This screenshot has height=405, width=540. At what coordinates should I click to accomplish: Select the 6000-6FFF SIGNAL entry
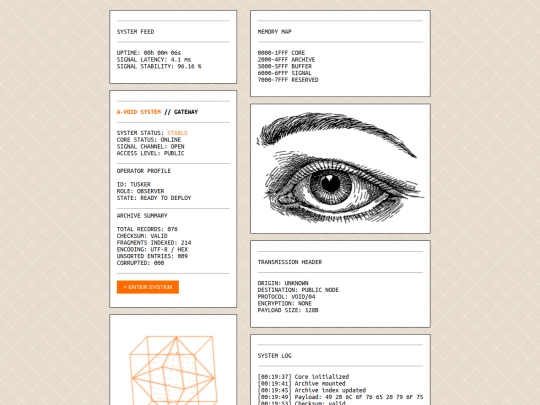[x=285, y=73]
